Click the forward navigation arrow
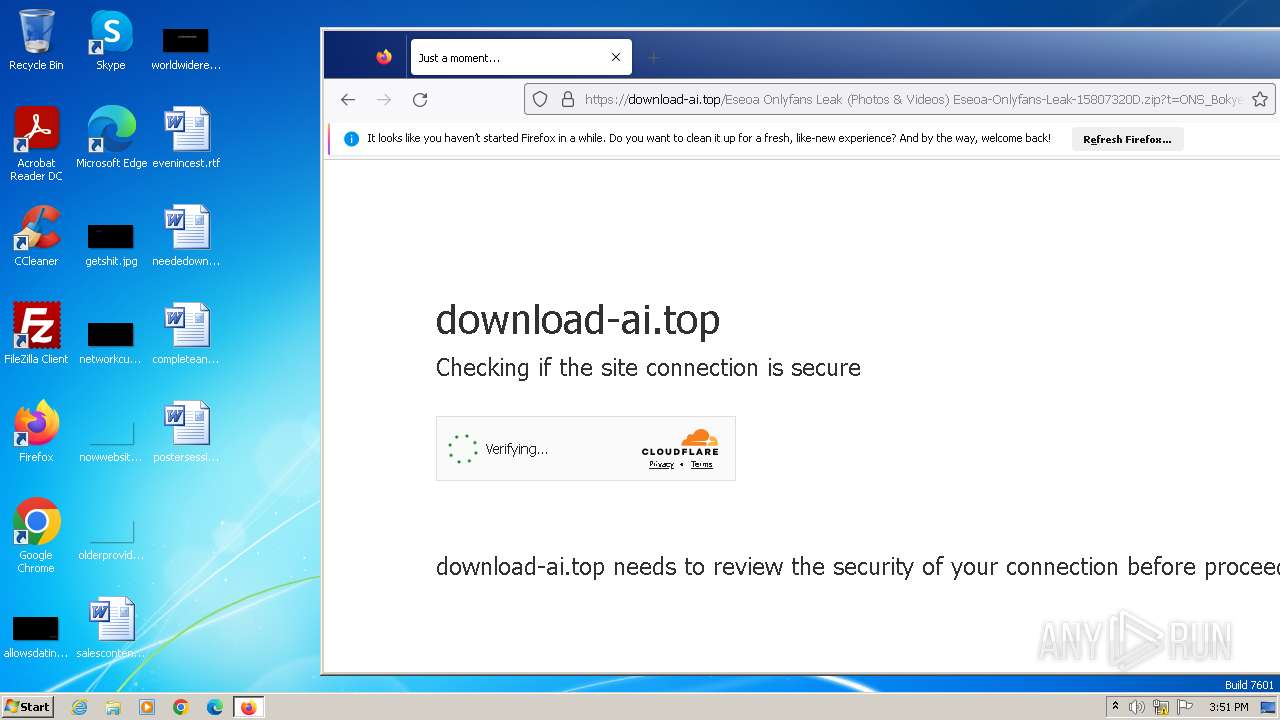 (x=384, y=99)
